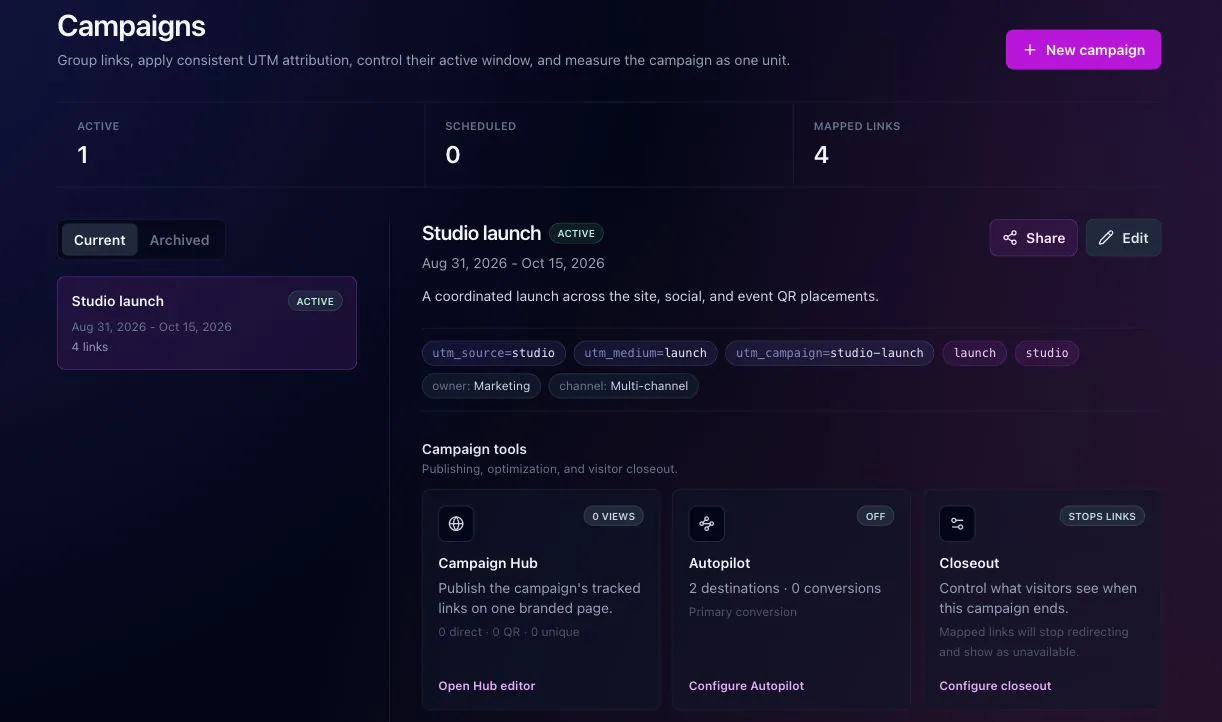This screenshot has height=722, width=1222.
Task: Select the Studio launch campaign card
Action: coord(207,323)
